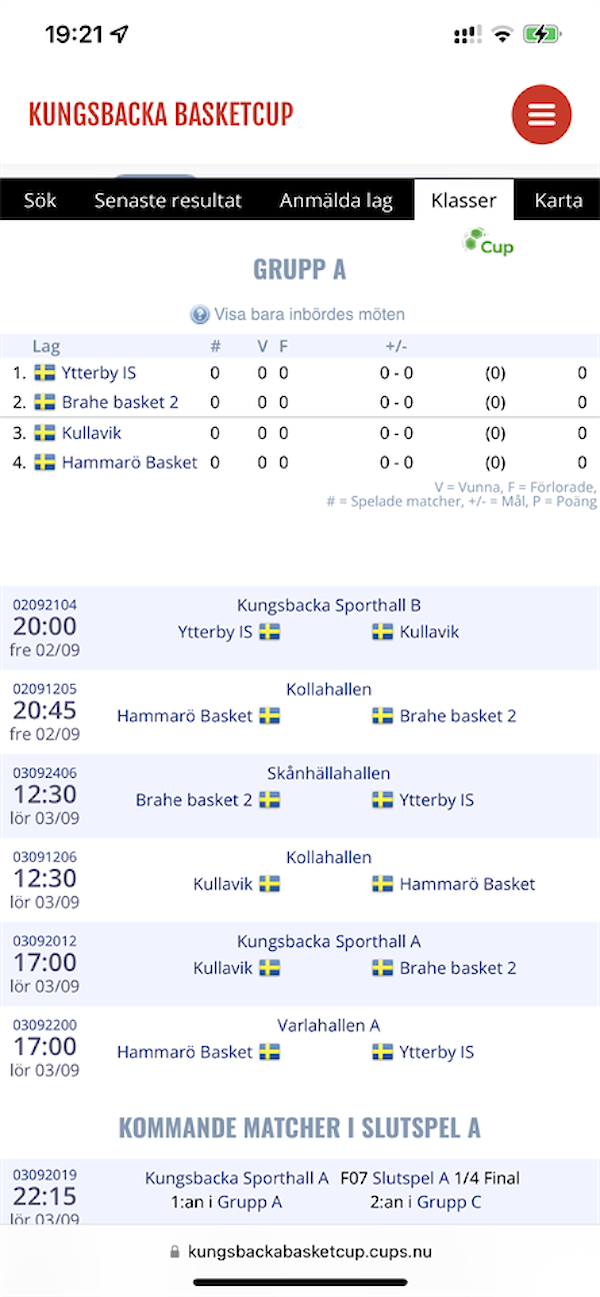600x1297 pixels.
Task: Tap the location arrow beside the time
Action: click(120, 34)
